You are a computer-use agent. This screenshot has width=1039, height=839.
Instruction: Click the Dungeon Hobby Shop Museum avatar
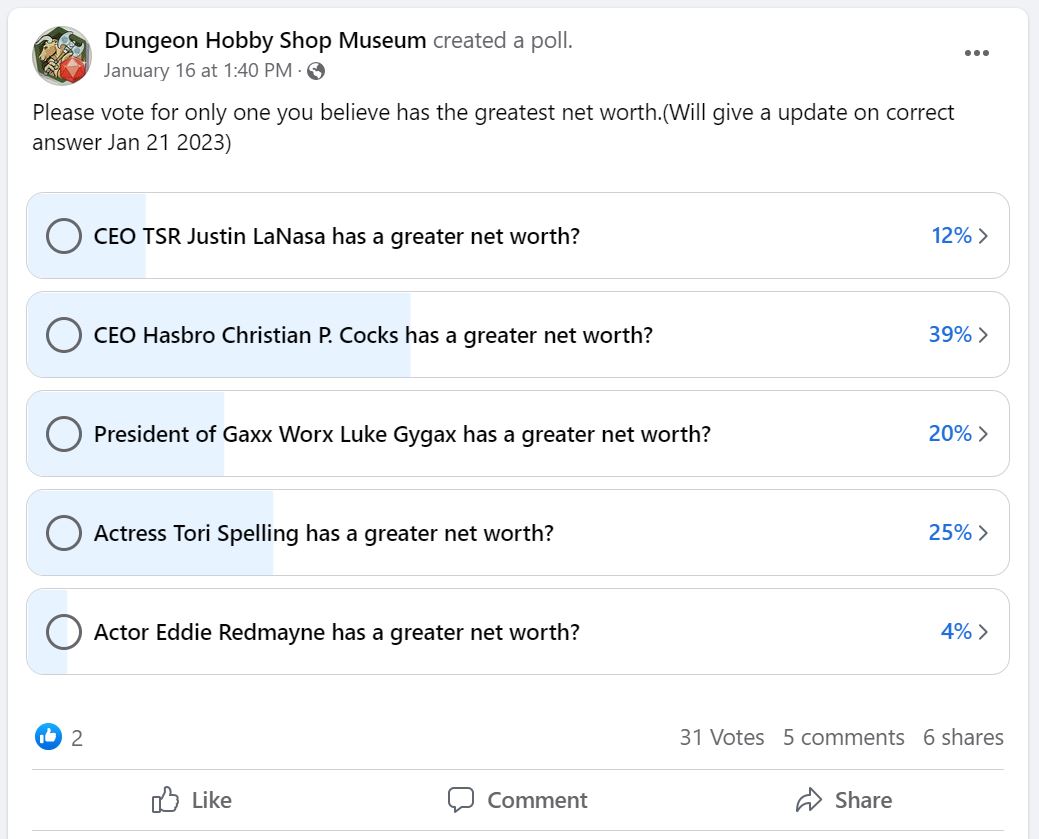click(x=62, y=56)
